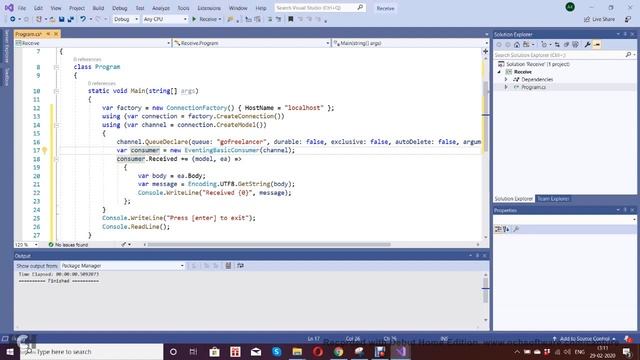Click the taskbar Type here to search box

(x=92, y=352)
